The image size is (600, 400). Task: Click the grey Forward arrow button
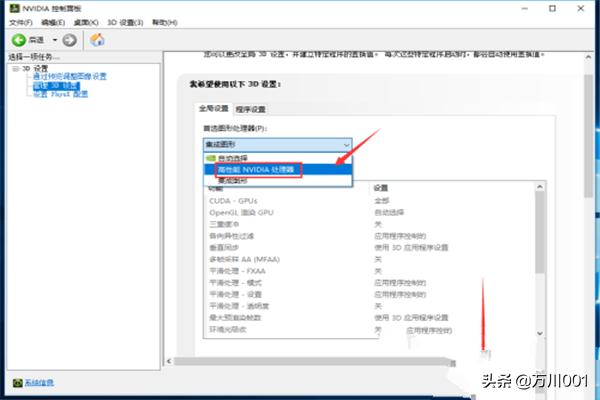(69, 40)
